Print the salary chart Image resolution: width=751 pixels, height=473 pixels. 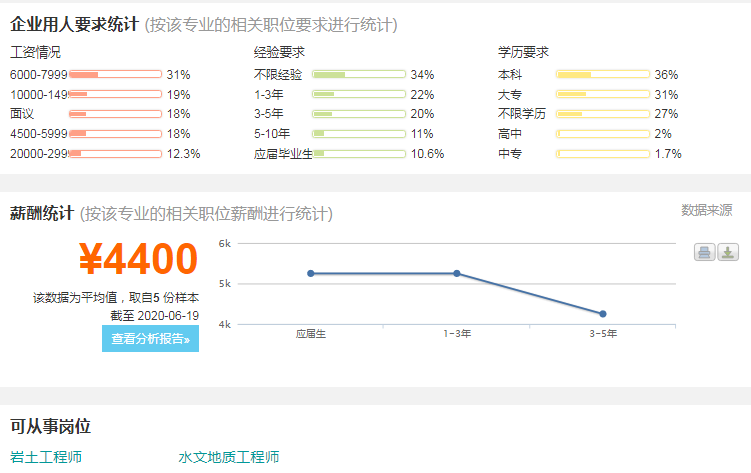pyautogui.click(x=705, y=252)
